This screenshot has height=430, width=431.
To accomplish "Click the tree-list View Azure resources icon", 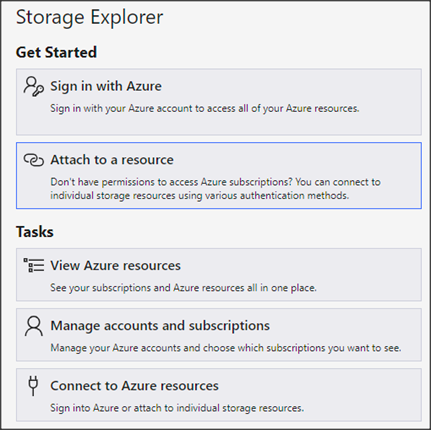I will [33, 265].
